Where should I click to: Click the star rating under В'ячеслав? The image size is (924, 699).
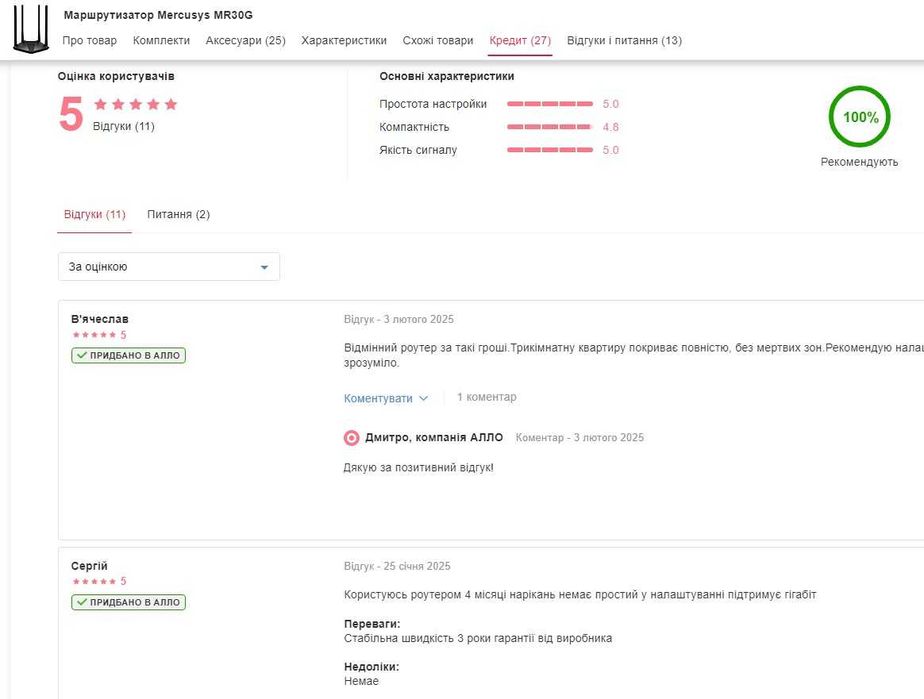pyautogui.click(x=94, y=335)
